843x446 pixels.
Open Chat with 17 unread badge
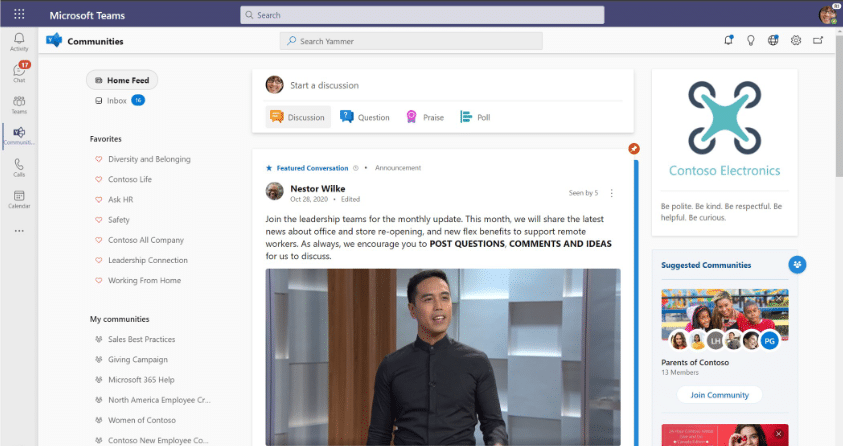(19, 72)
